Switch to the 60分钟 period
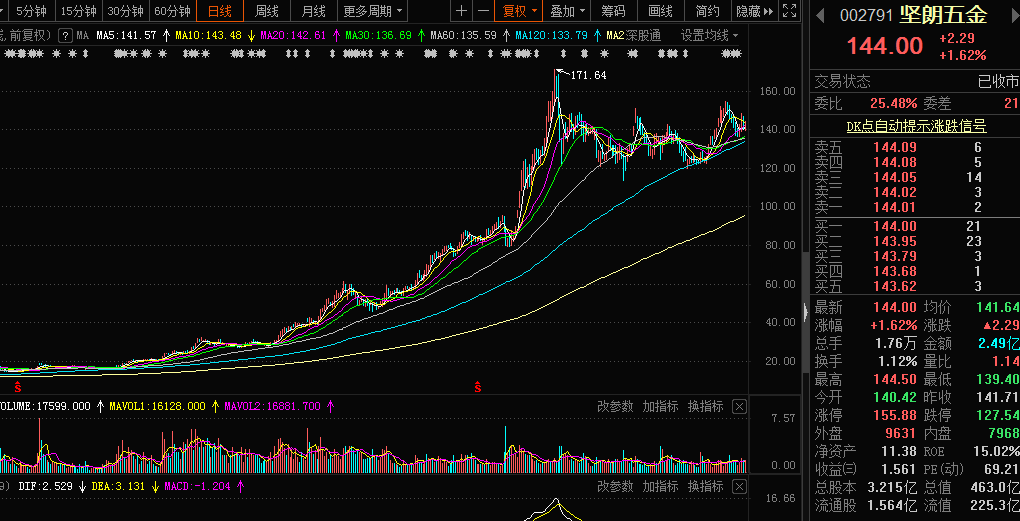Screen dimensions: 1020x521 coord(172,11)
